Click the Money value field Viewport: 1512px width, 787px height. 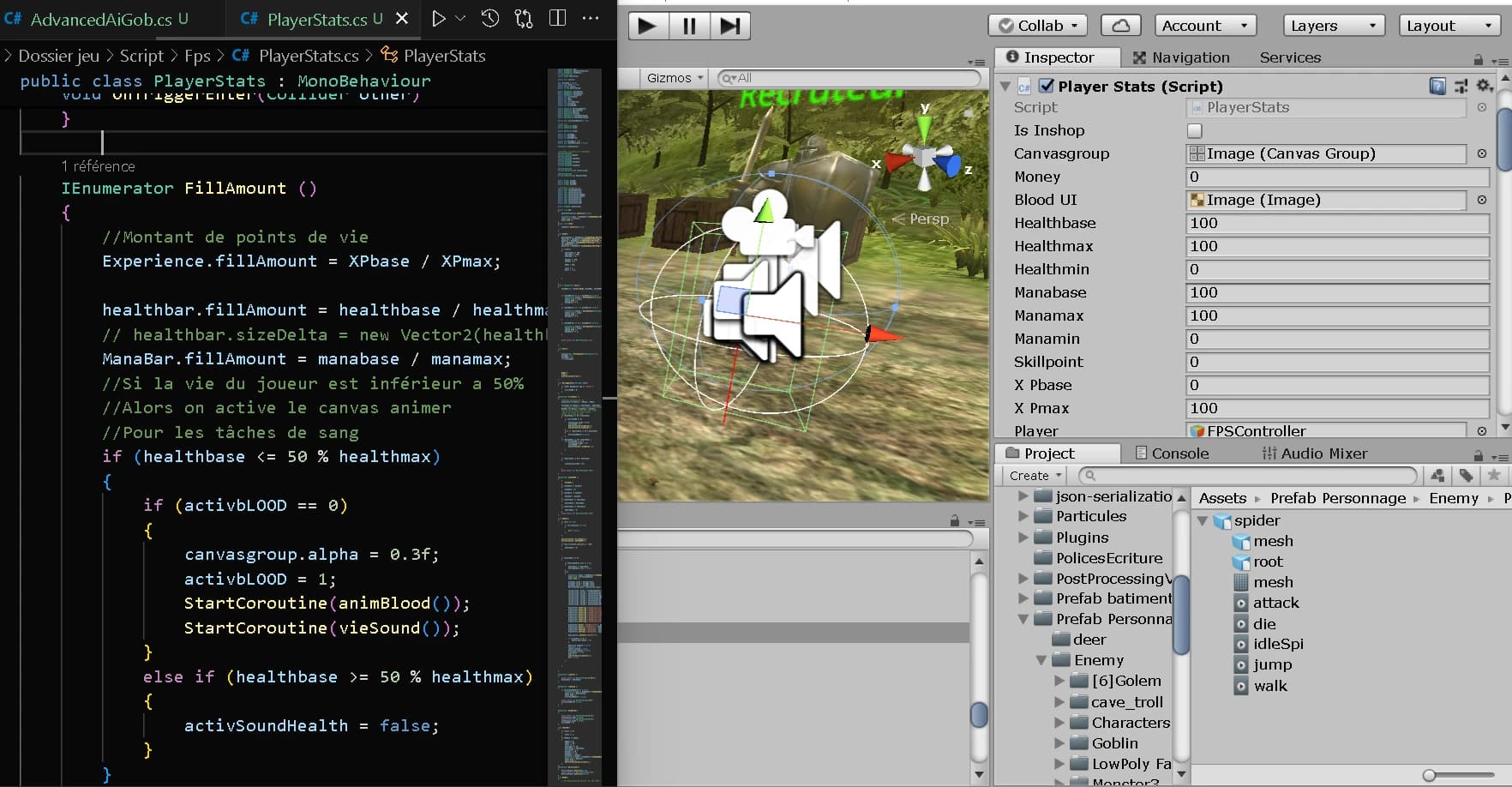[x=1337, y=177]
